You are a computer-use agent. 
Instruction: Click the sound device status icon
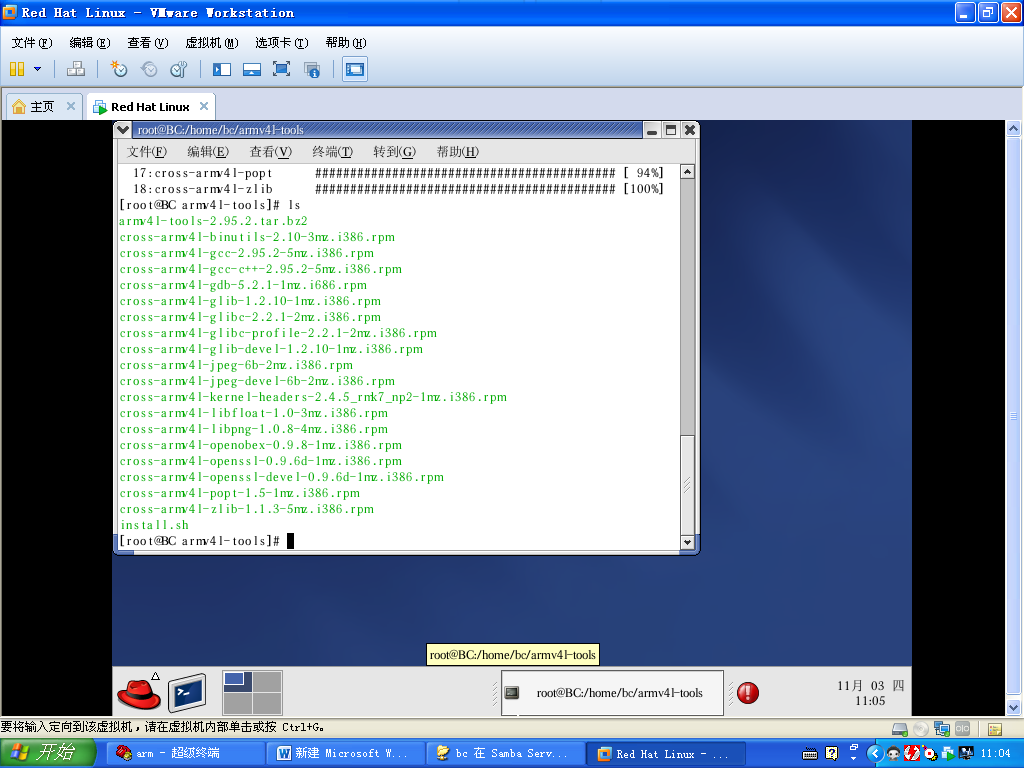point(962,728)
